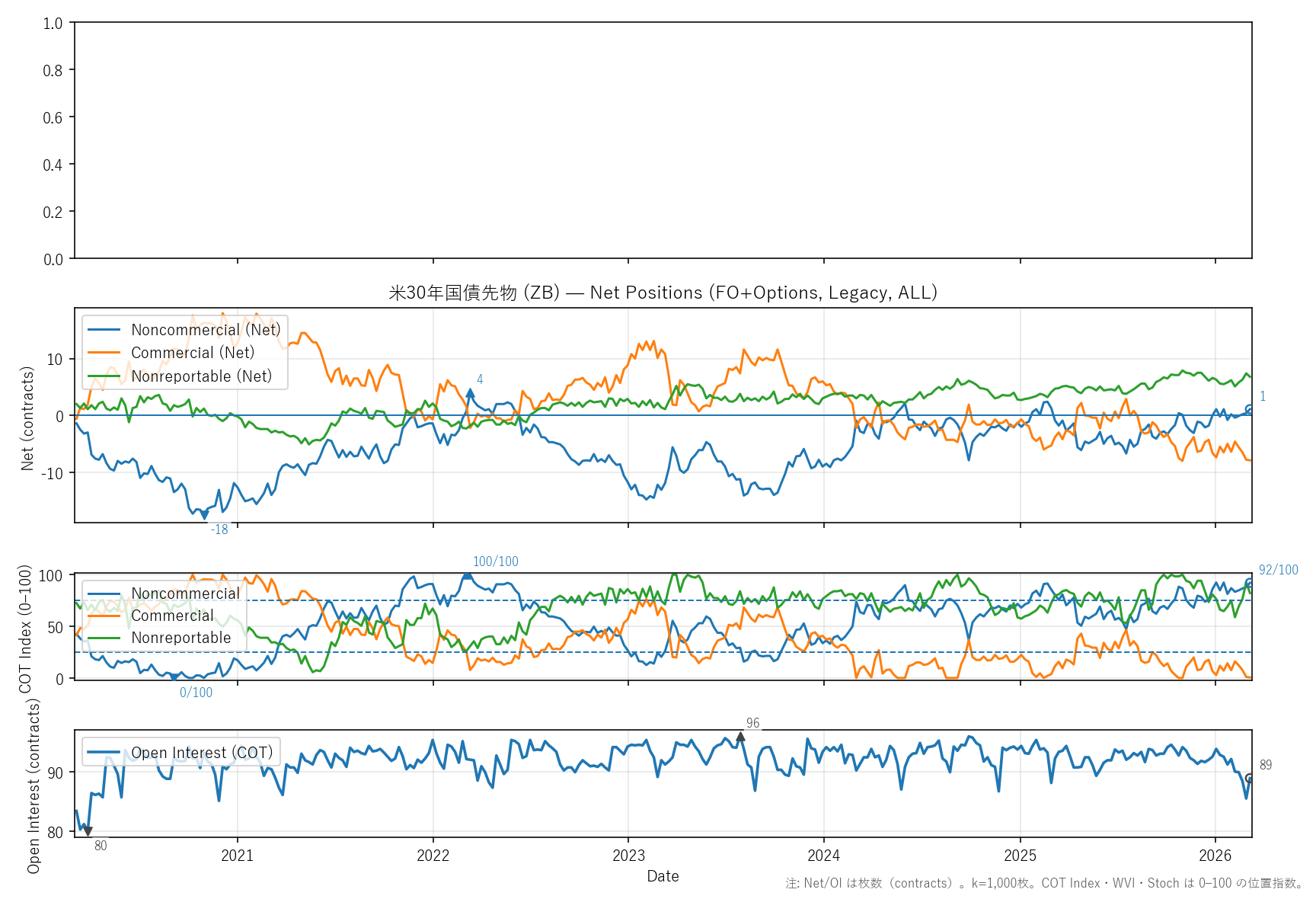The image size is (1316, 899).
Task: Click the latest Net Positions circle marker labeled 1
Action: pos(1249,409)
